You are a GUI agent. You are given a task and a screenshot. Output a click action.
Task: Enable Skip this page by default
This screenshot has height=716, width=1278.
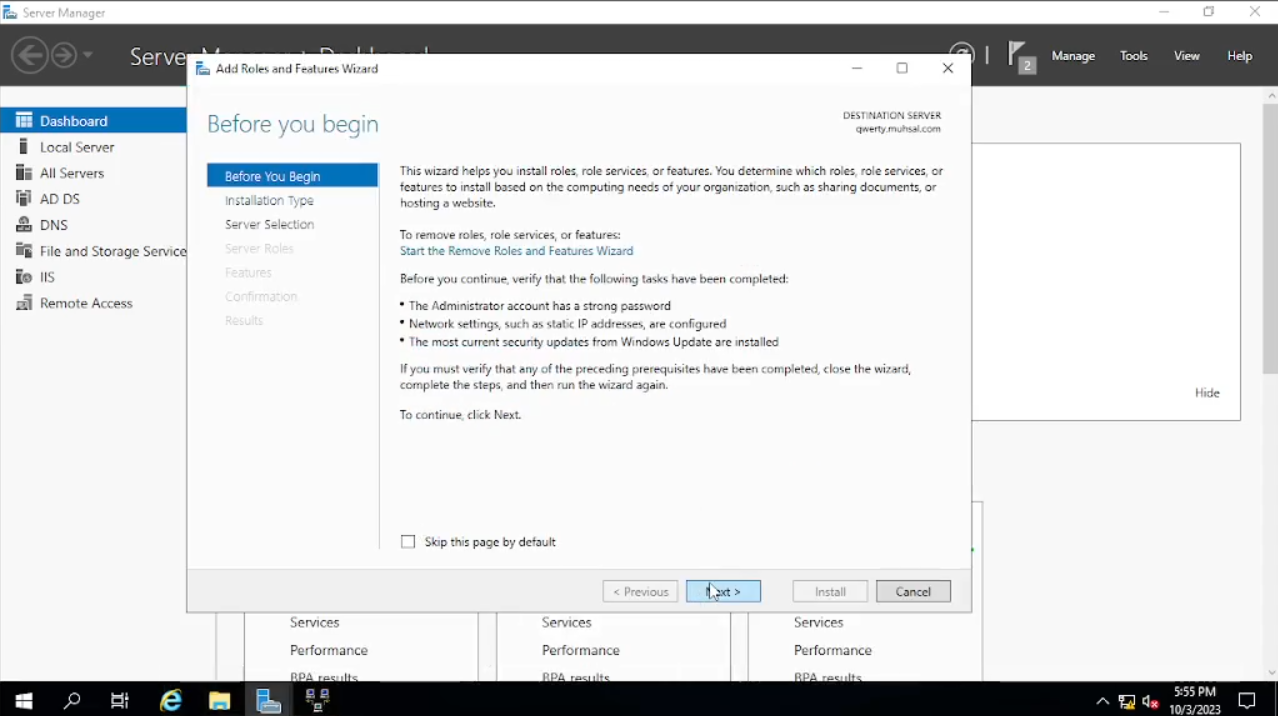[x=408, y=542]
